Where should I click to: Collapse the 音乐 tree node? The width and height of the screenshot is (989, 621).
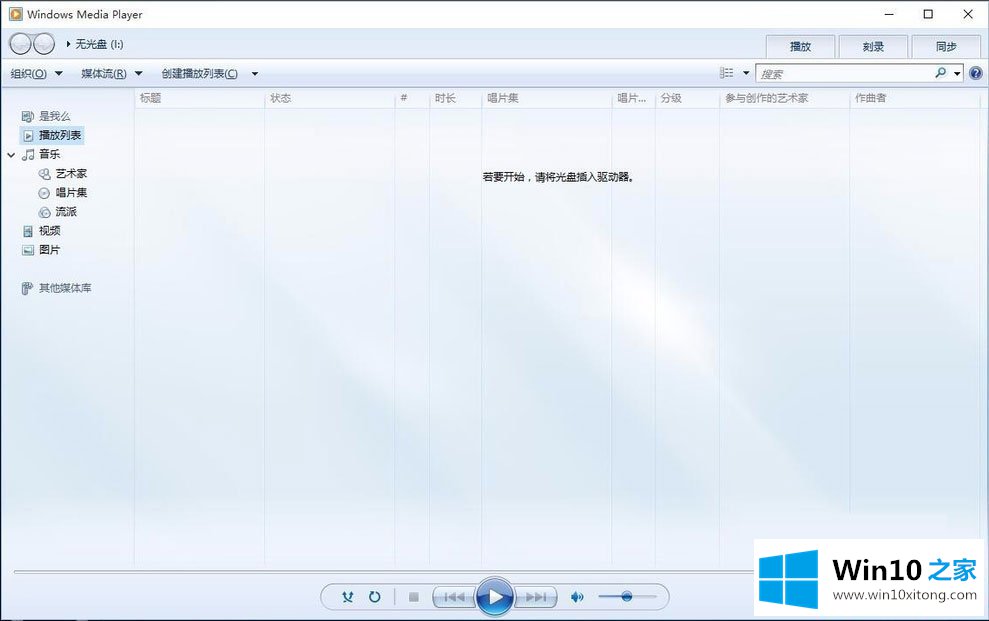click(11, 155)
